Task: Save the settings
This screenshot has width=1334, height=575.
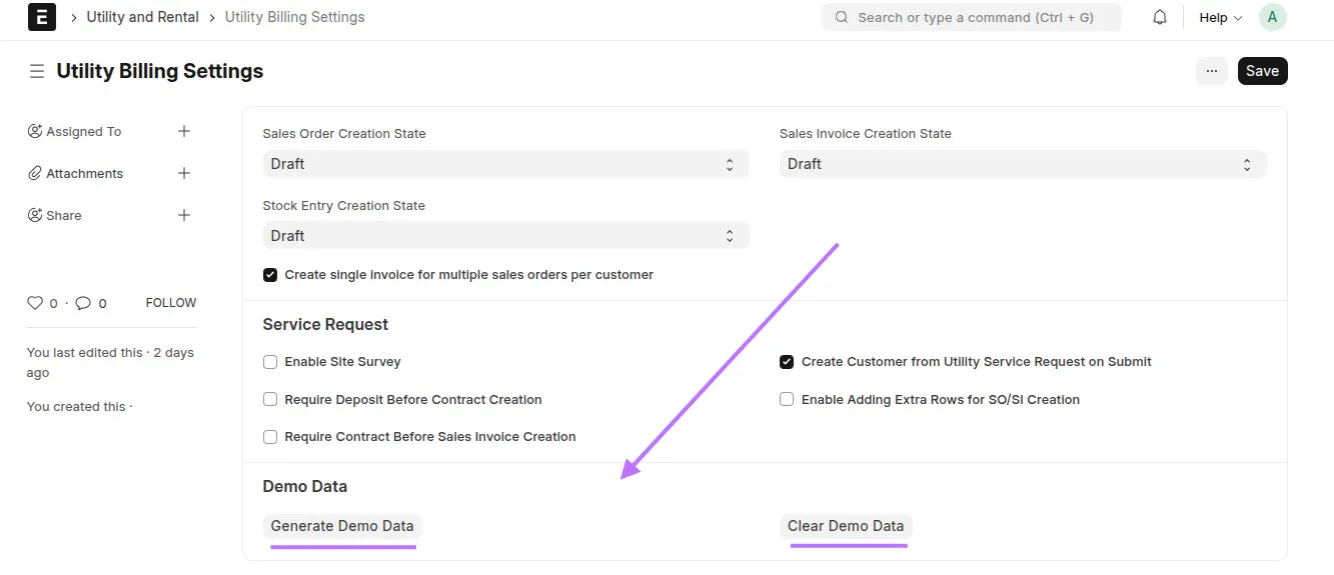Action: coord(1262,71)
